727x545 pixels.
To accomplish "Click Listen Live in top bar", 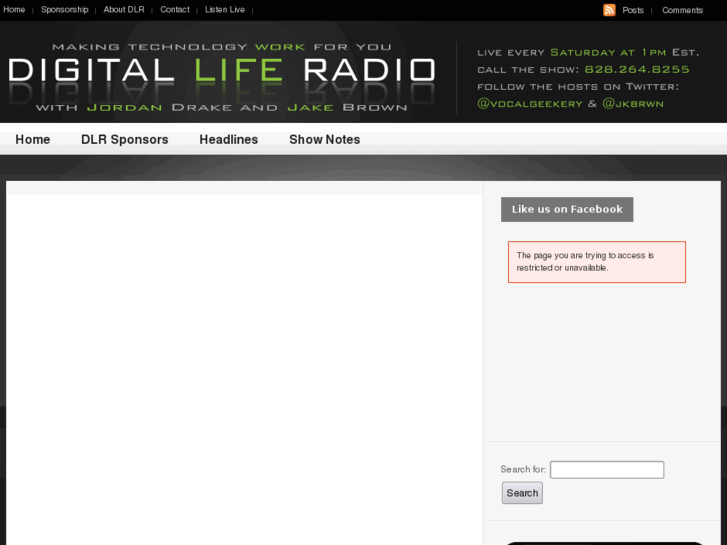I will tap(225, 9).
